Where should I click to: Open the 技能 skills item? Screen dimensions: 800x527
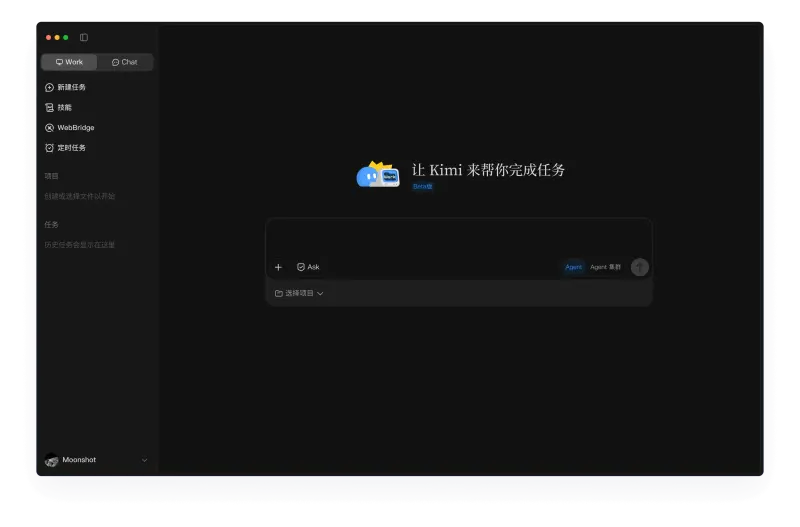[x=58, y=108]
